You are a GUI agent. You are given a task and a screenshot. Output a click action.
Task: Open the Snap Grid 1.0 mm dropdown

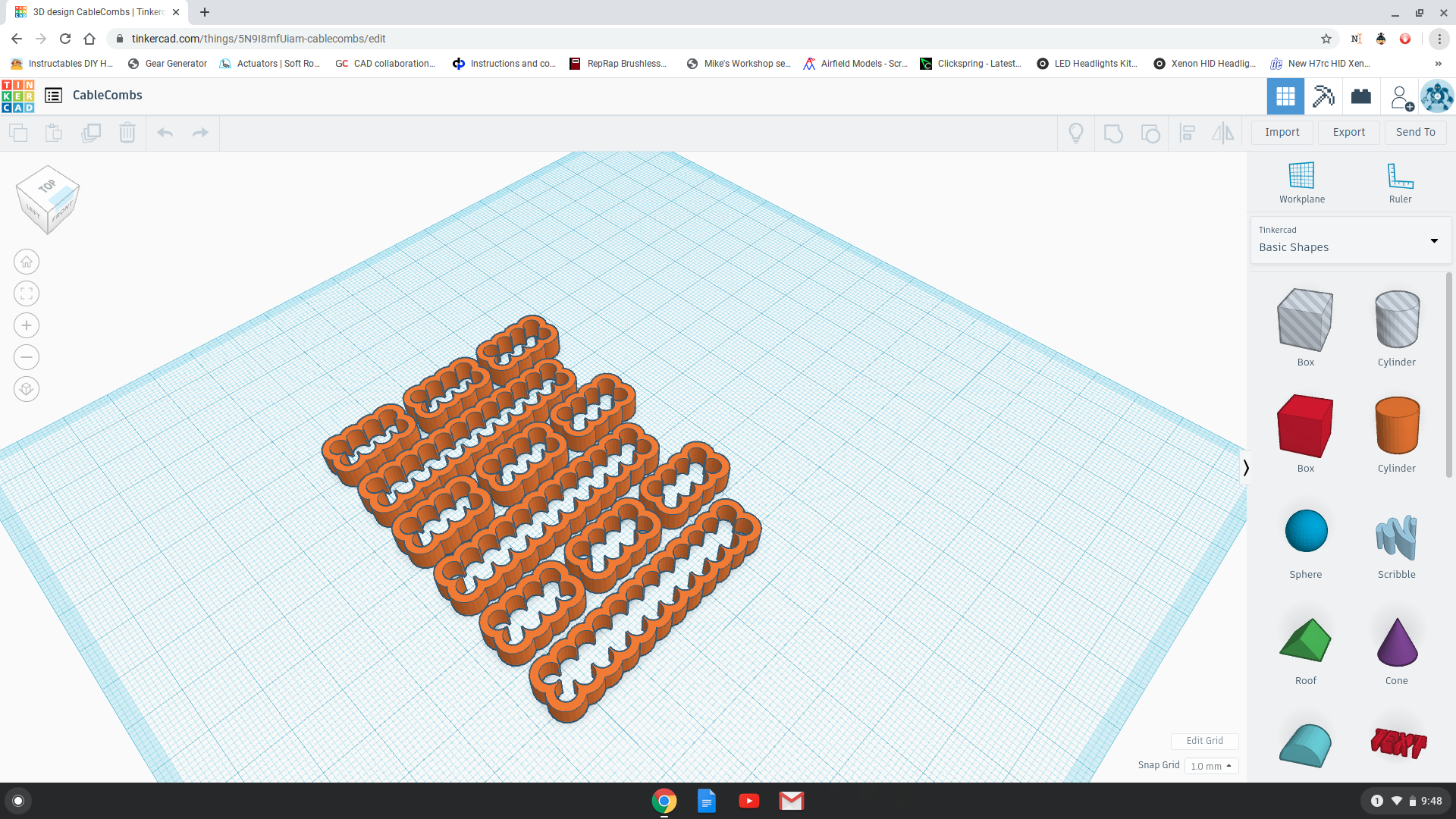click(1211, 766)
